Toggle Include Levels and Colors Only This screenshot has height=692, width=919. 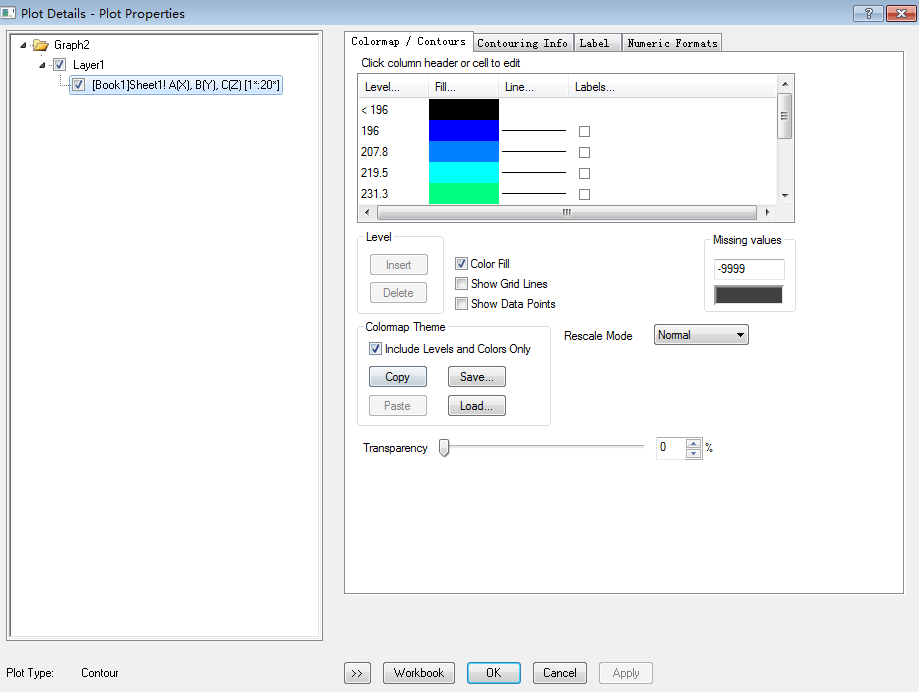(x=376, y=349)
